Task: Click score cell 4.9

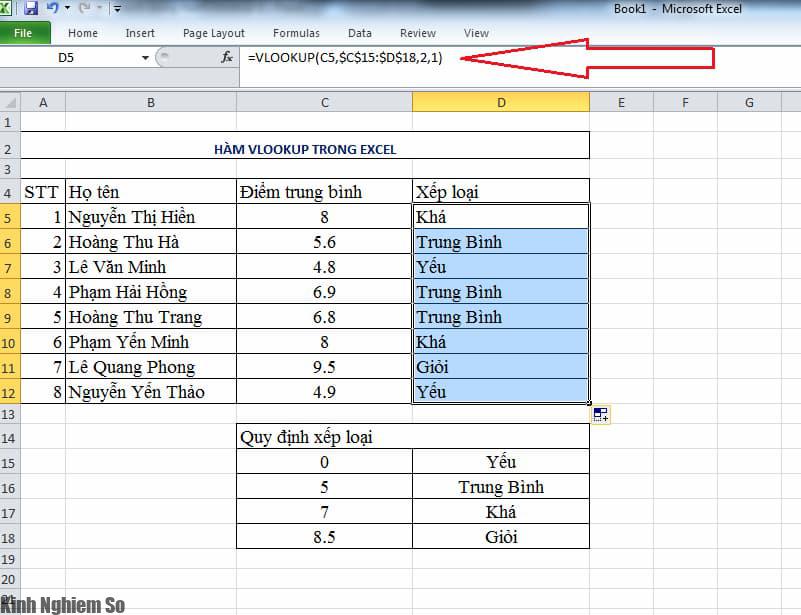Action: coord(324,392)
